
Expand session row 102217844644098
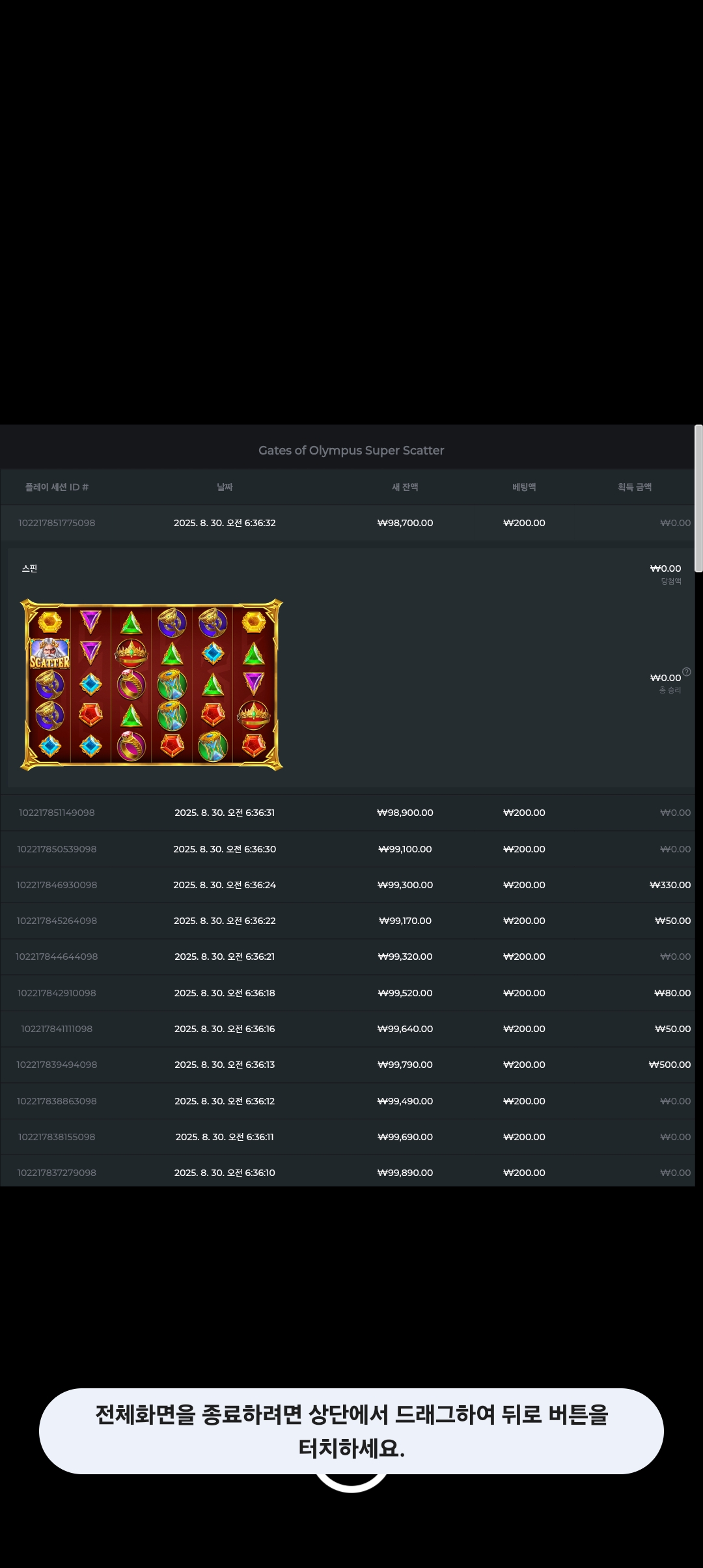348,957
